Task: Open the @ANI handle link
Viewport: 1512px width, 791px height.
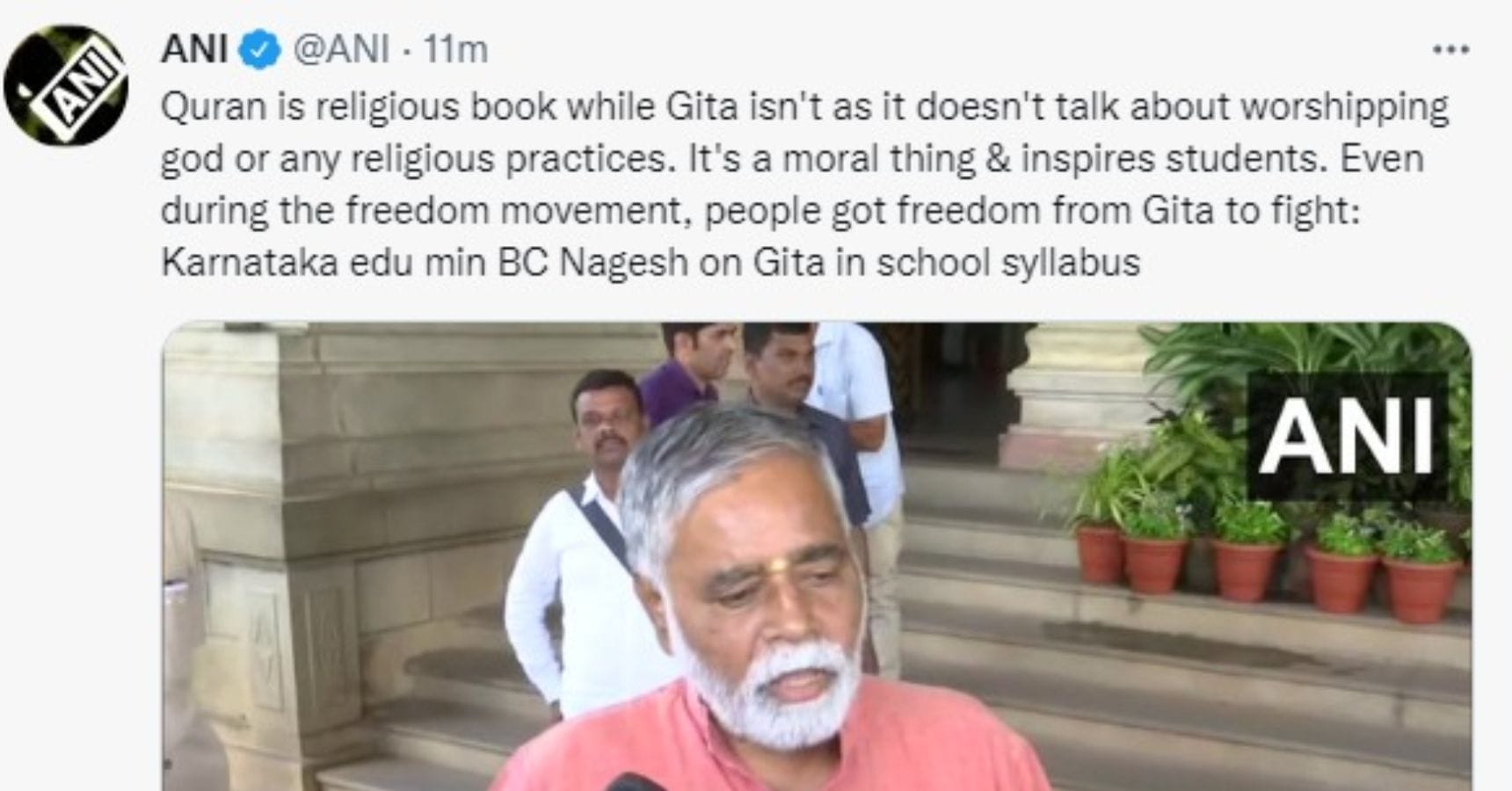Action: click(x=340, y=50)
